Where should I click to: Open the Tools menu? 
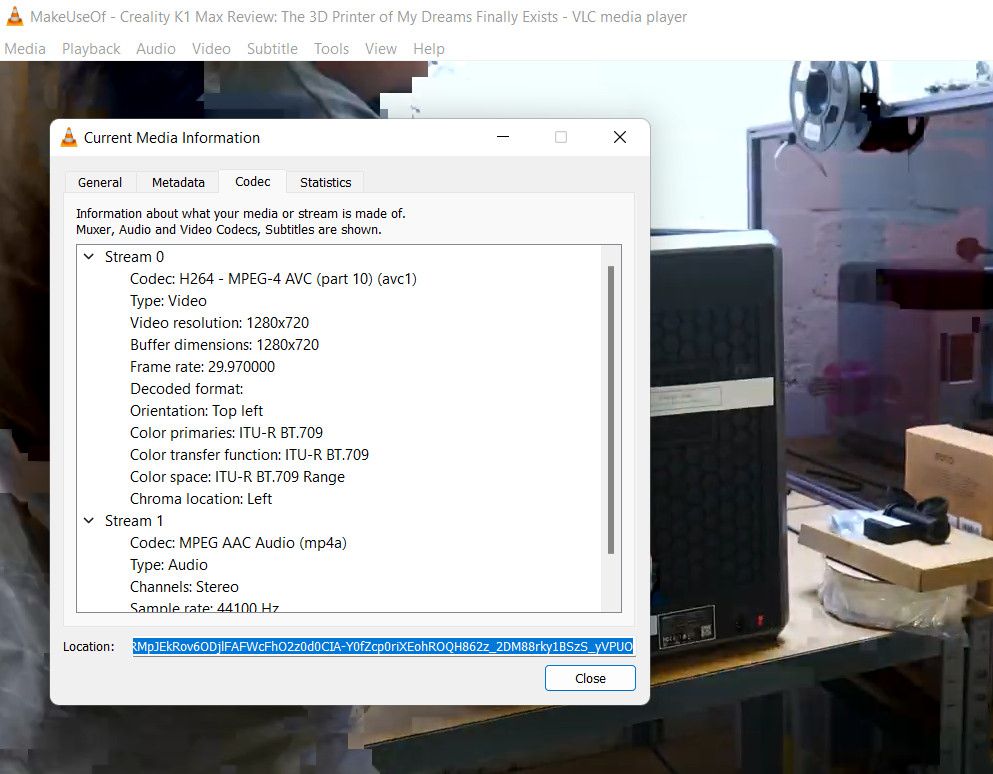(x=331, y=48)
